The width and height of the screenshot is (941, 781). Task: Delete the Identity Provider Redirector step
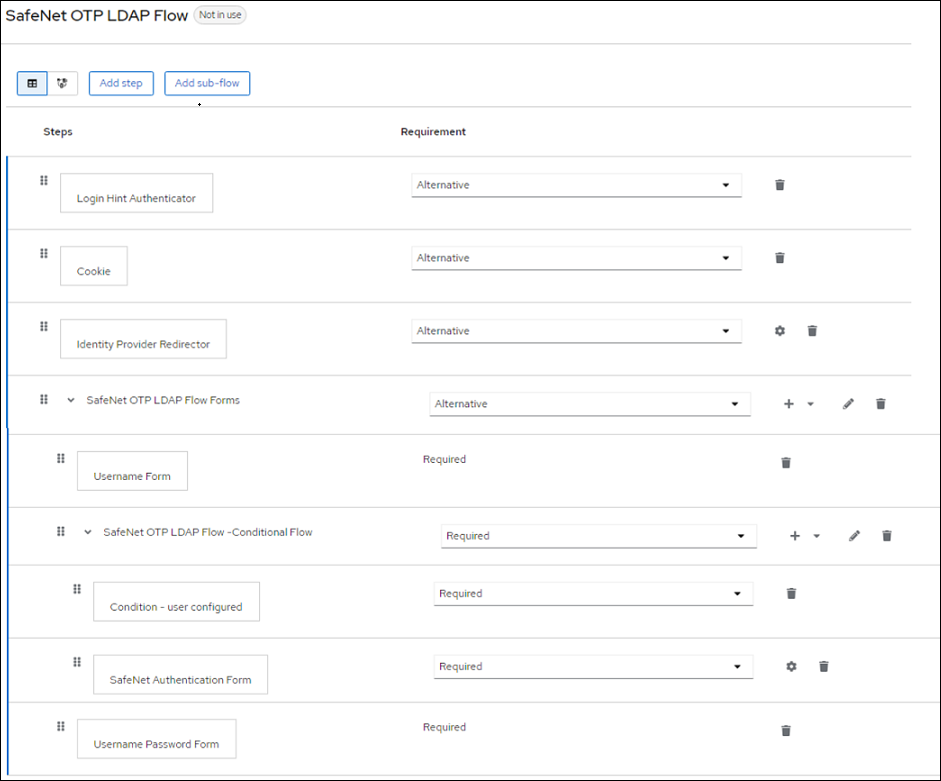click(x=813, y=331)
